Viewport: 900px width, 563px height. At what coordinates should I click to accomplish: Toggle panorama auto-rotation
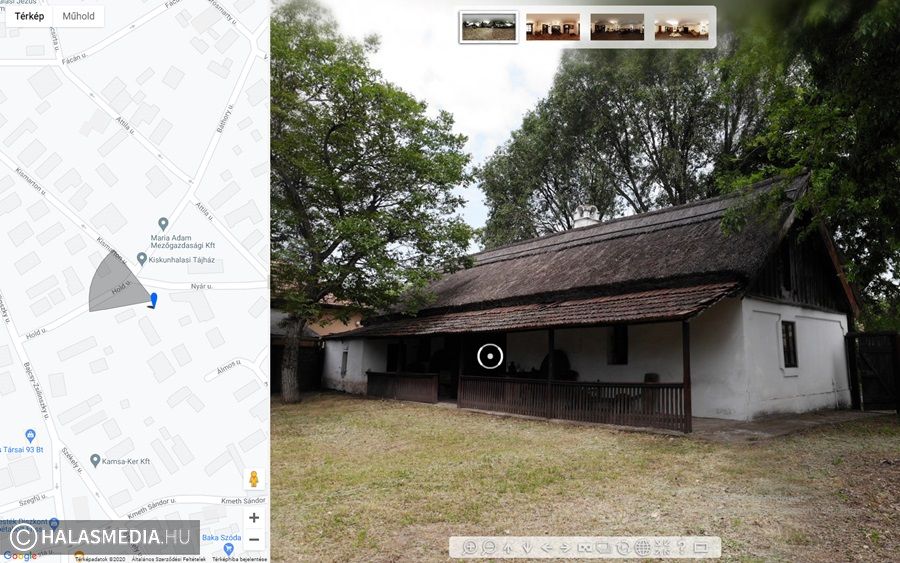[x=623, y=548]
